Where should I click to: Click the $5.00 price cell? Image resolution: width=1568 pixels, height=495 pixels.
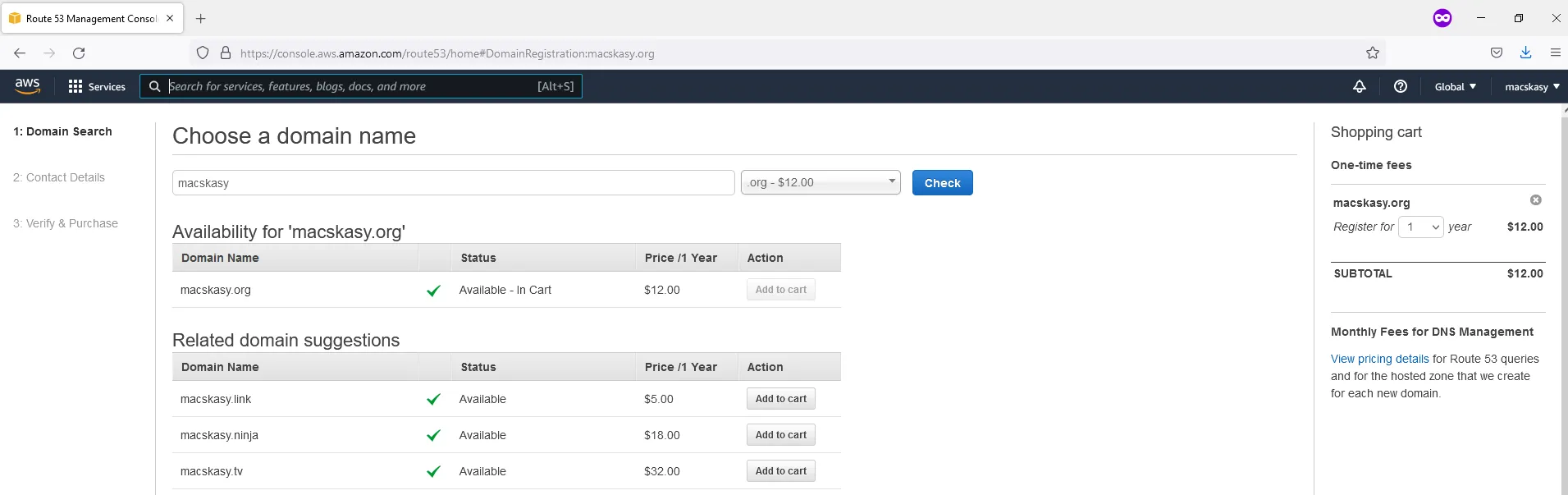[659, 399]
